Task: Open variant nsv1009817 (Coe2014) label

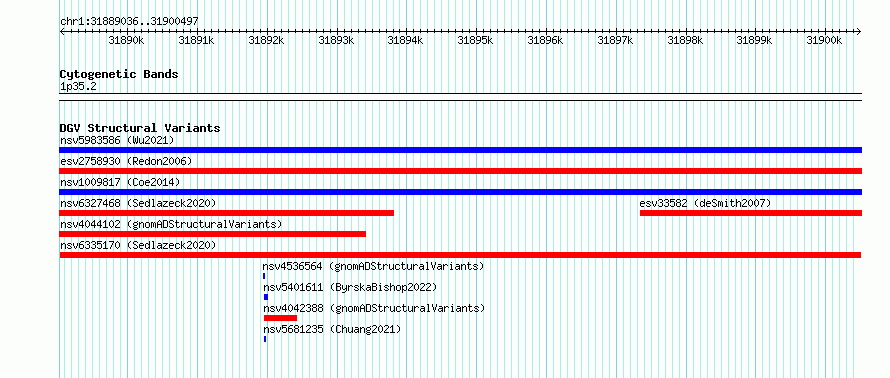Action: pos(120,182)
